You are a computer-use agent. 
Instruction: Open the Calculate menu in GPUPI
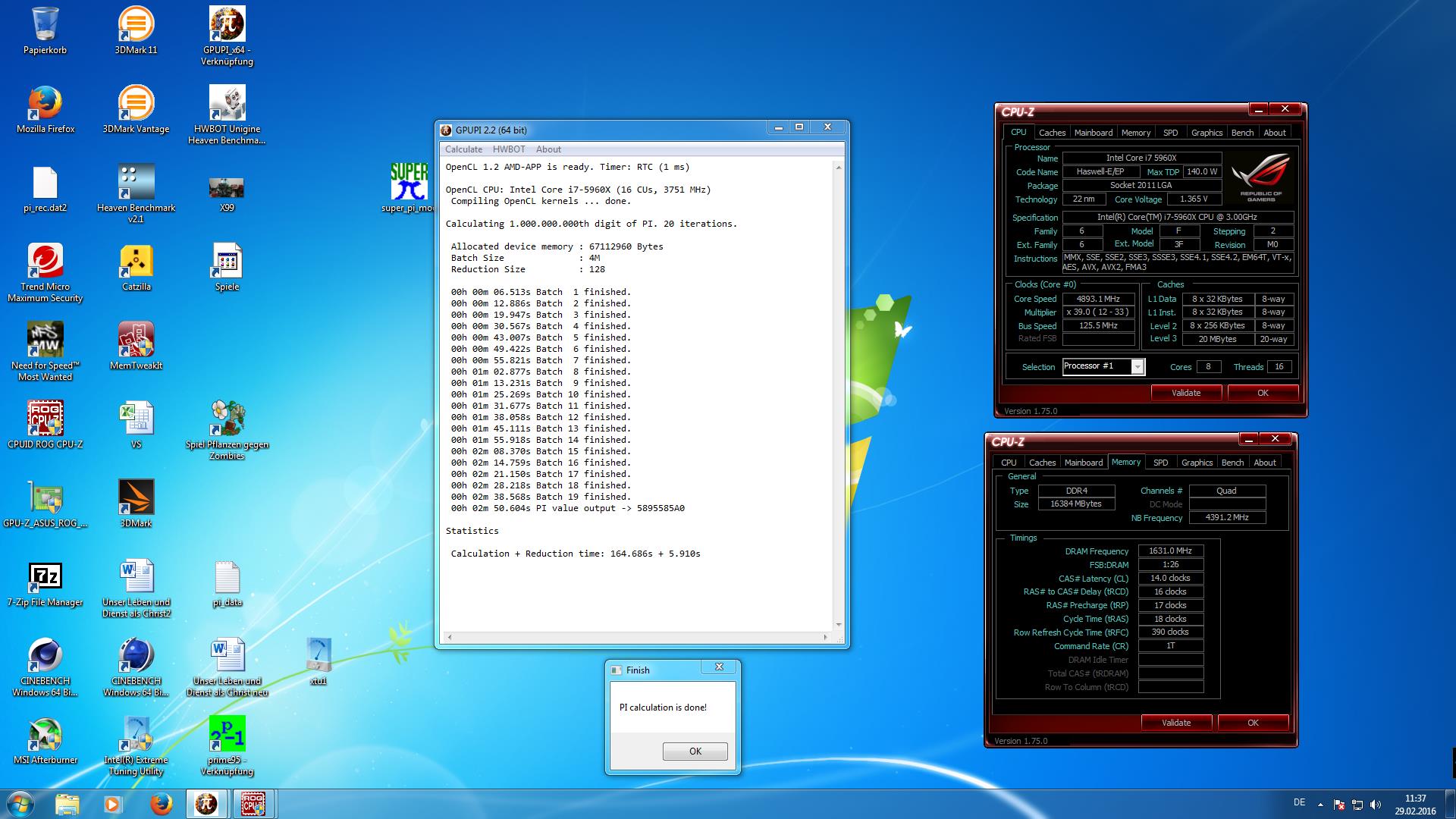463,149
